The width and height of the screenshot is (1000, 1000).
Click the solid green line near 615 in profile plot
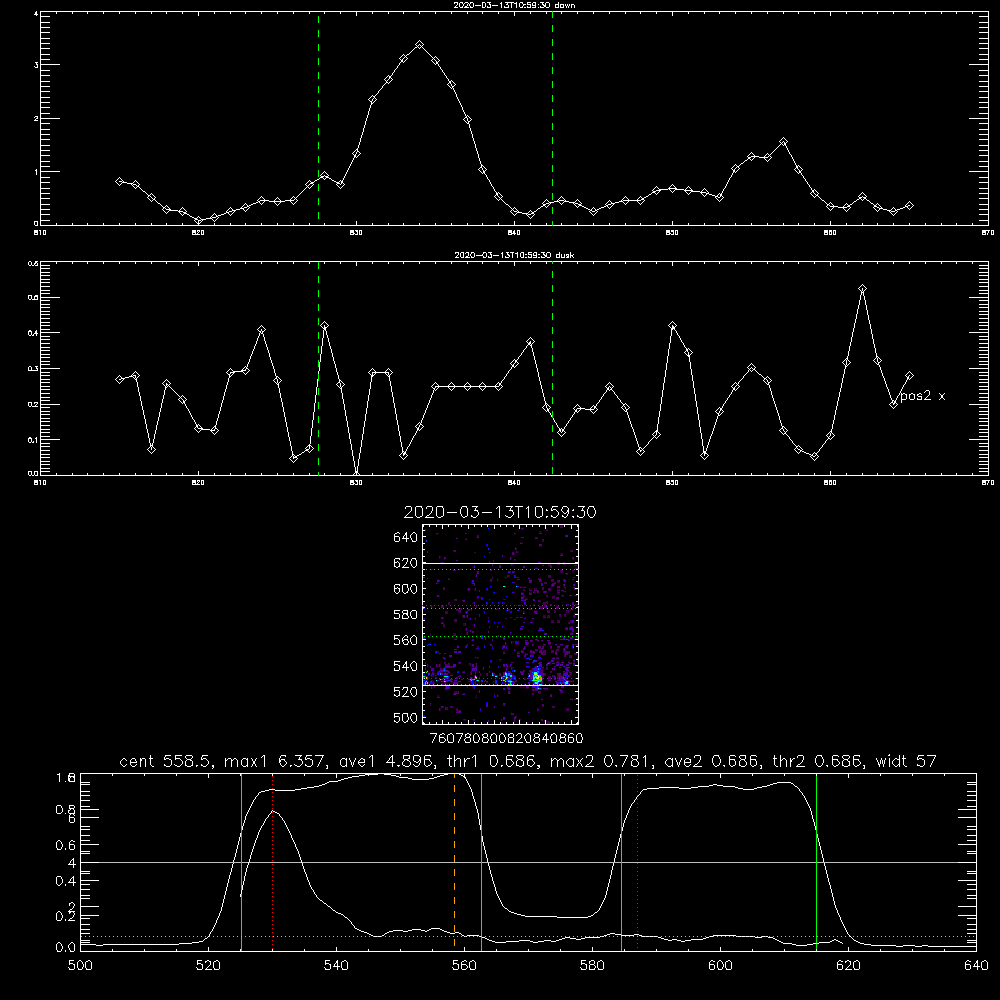coord(816,862)
